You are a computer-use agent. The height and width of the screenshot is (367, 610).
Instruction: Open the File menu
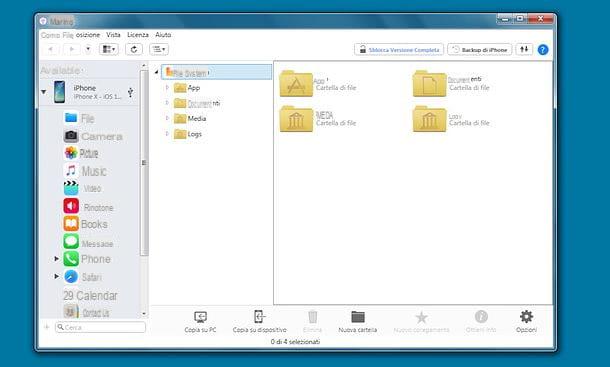pos(68,35)
